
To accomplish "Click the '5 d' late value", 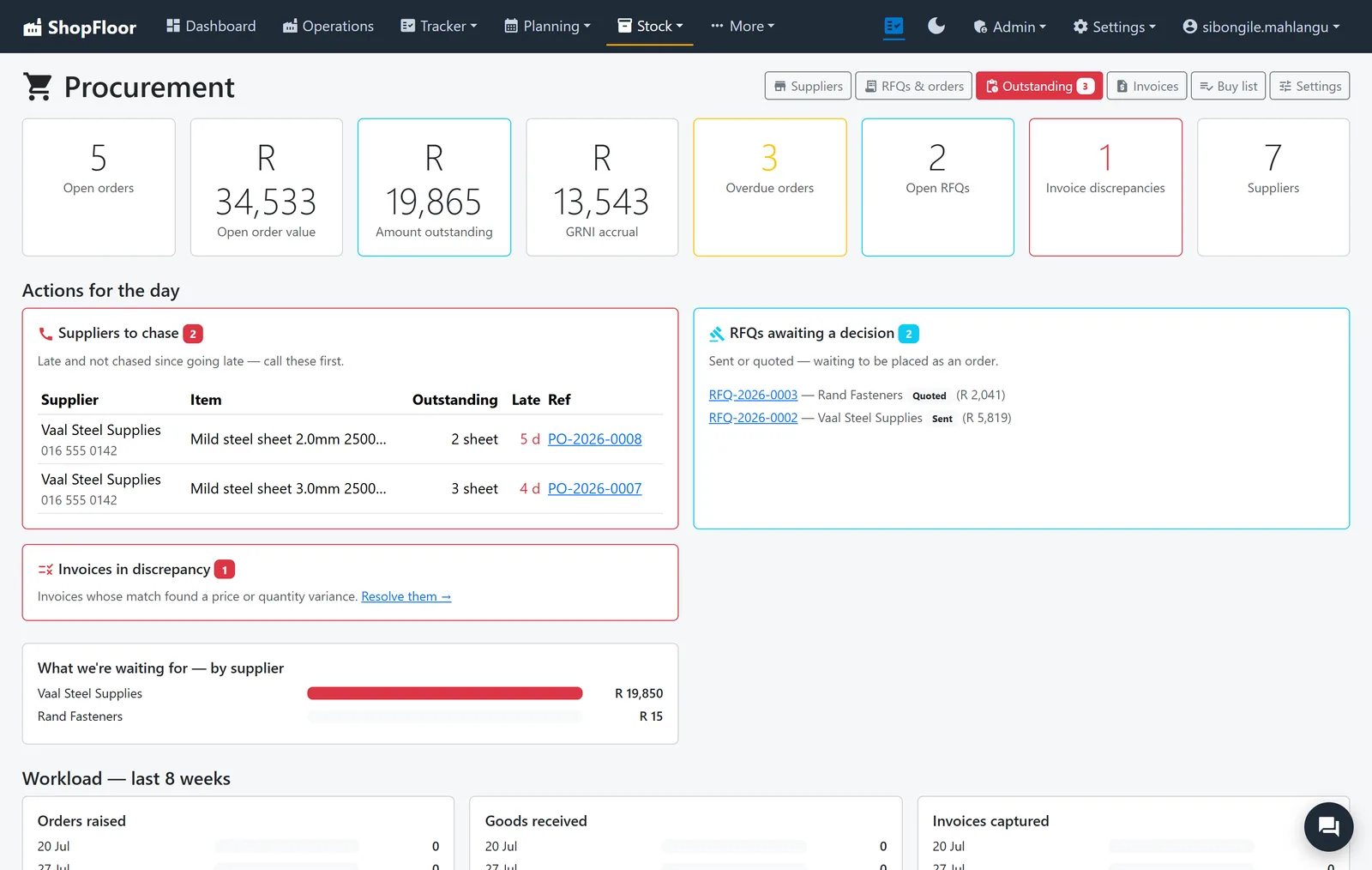I will click(530, 439).
